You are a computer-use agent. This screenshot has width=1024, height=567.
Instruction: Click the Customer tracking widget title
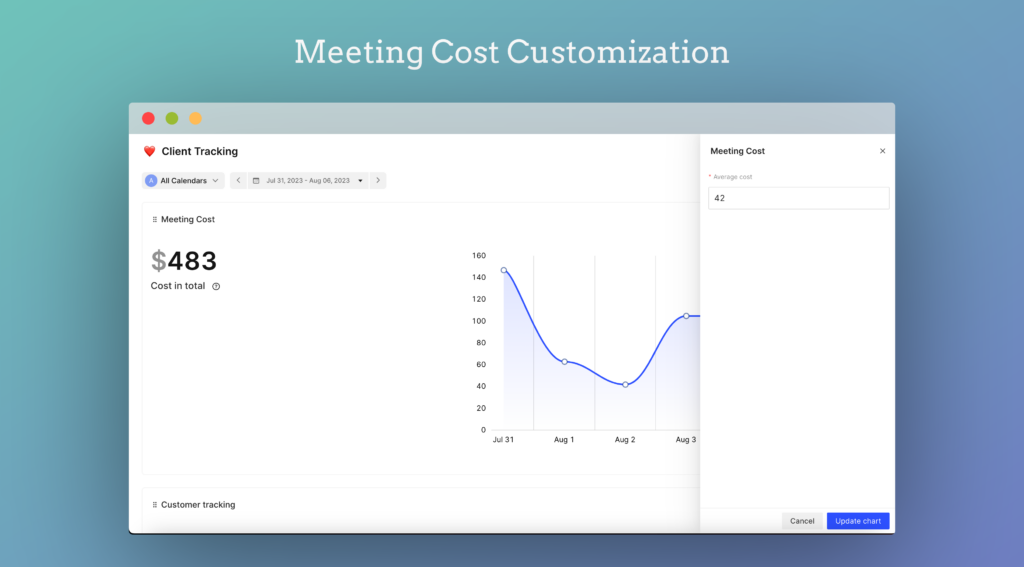pos(198,505)
